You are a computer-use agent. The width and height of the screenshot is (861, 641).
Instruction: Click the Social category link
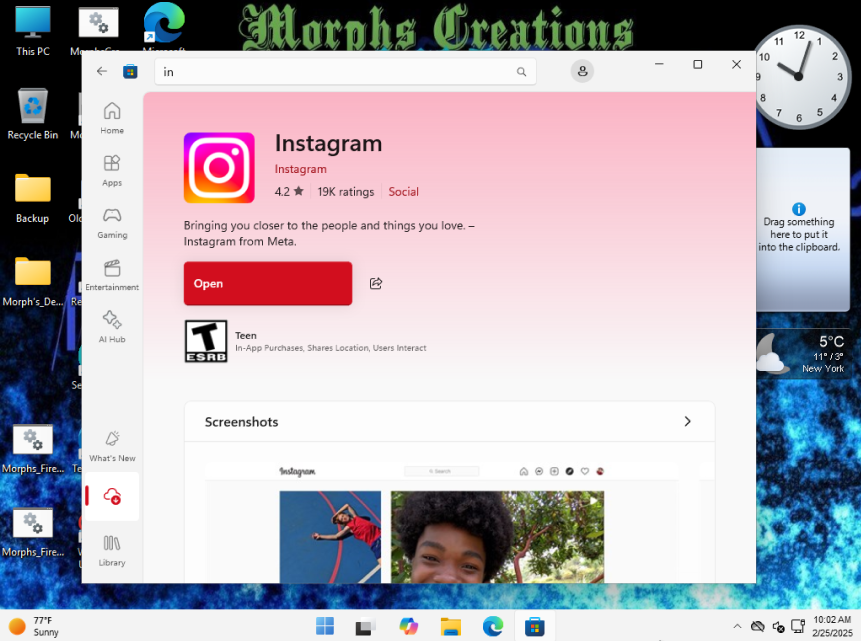point(404,192)
